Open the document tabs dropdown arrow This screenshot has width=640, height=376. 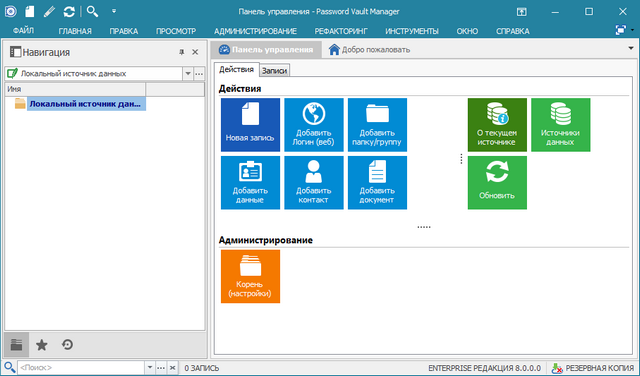(631, 49)
